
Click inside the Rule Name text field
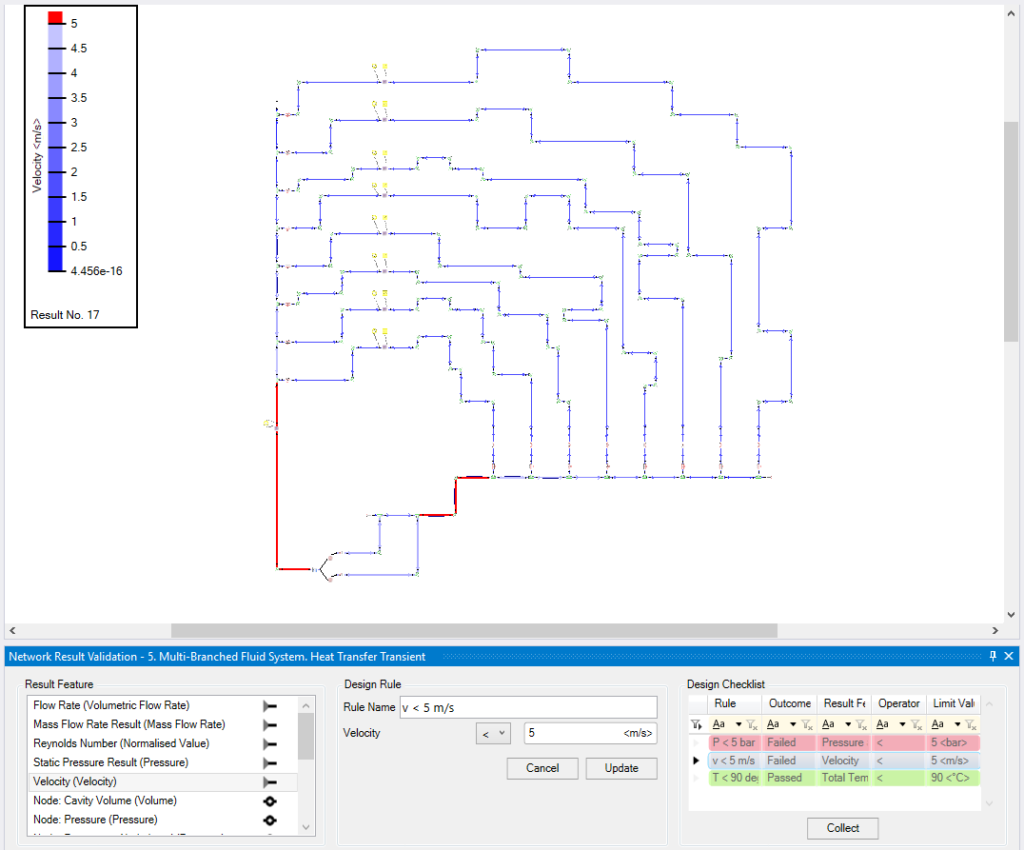[x=528, y=707]
